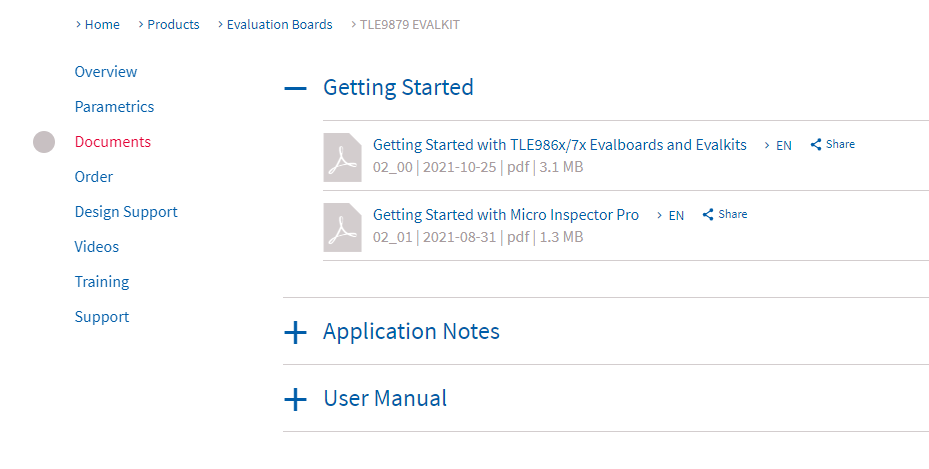Click the Getting Started section heading
929x469 pixels.
[x=398, y=88]
